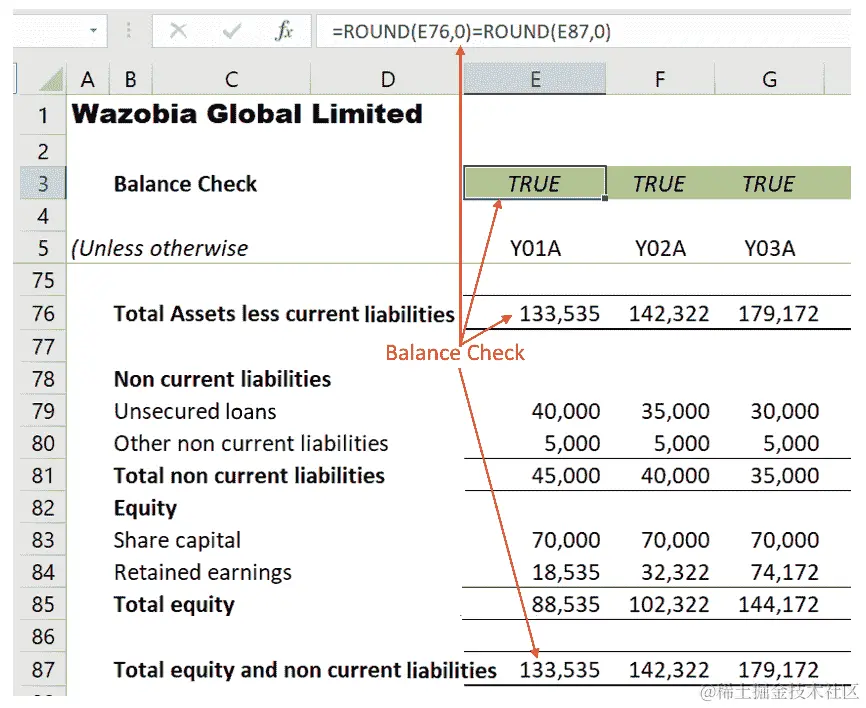Select column F header
This screenshot has width=866, height=708.
point(660,79)
